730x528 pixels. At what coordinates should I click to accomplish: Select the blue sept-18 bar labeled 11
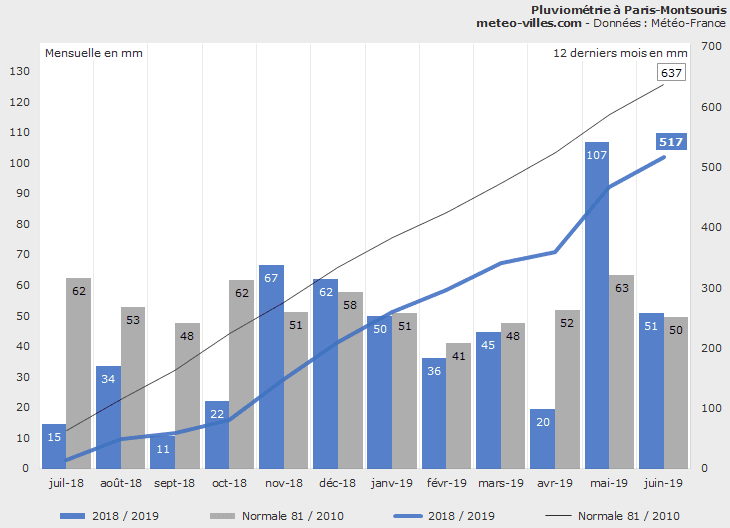[x=163, y=452]
